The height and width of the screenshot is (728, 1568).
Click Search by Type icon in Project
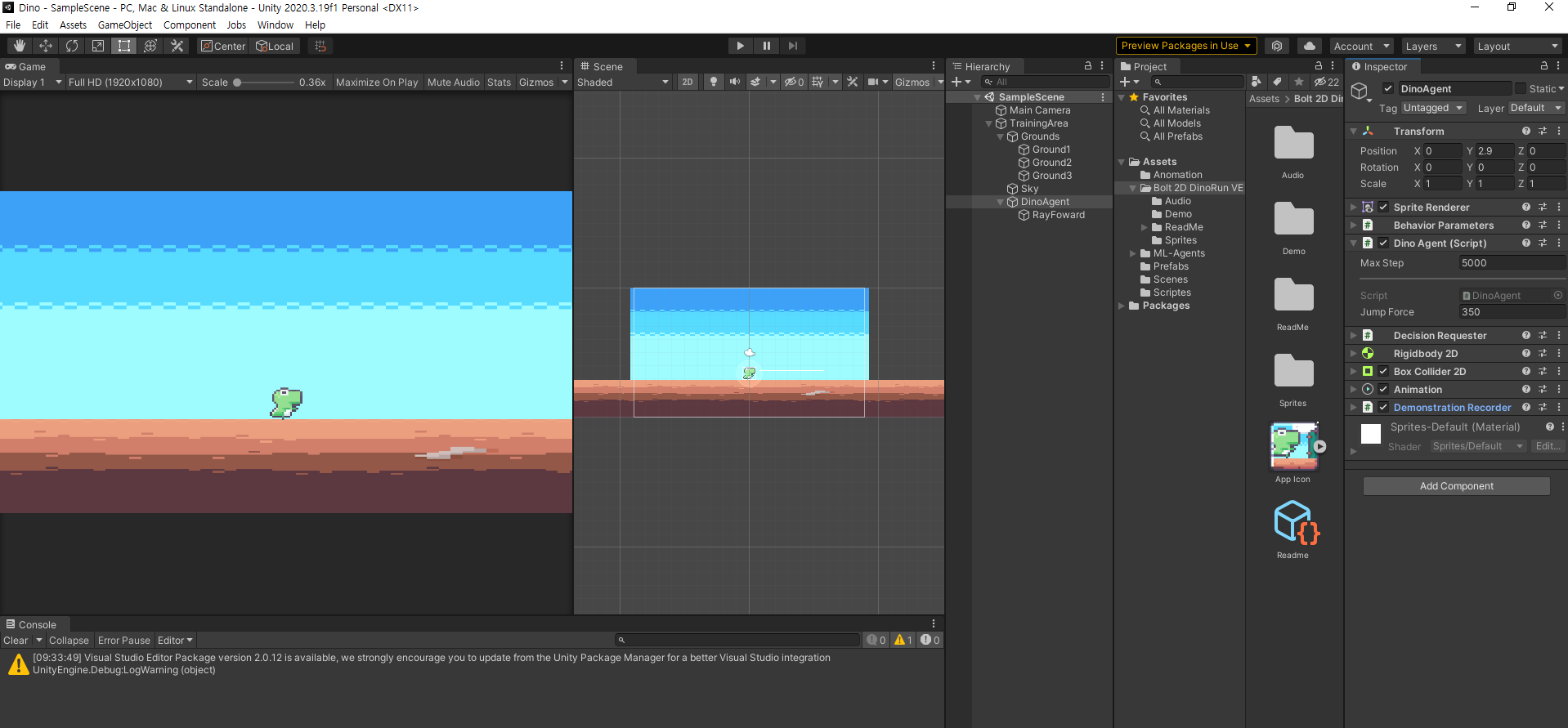pos(1257,82)
